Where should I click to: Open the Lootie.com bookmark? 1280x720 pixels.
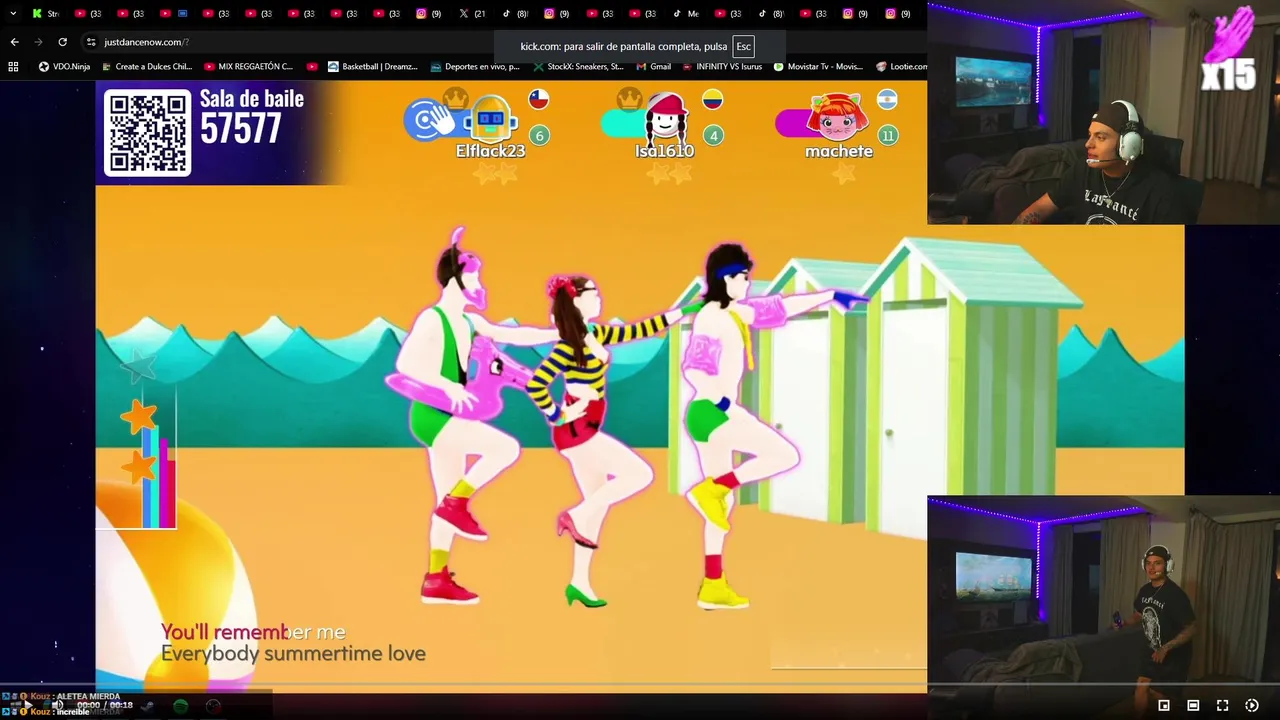pos(901,67)
